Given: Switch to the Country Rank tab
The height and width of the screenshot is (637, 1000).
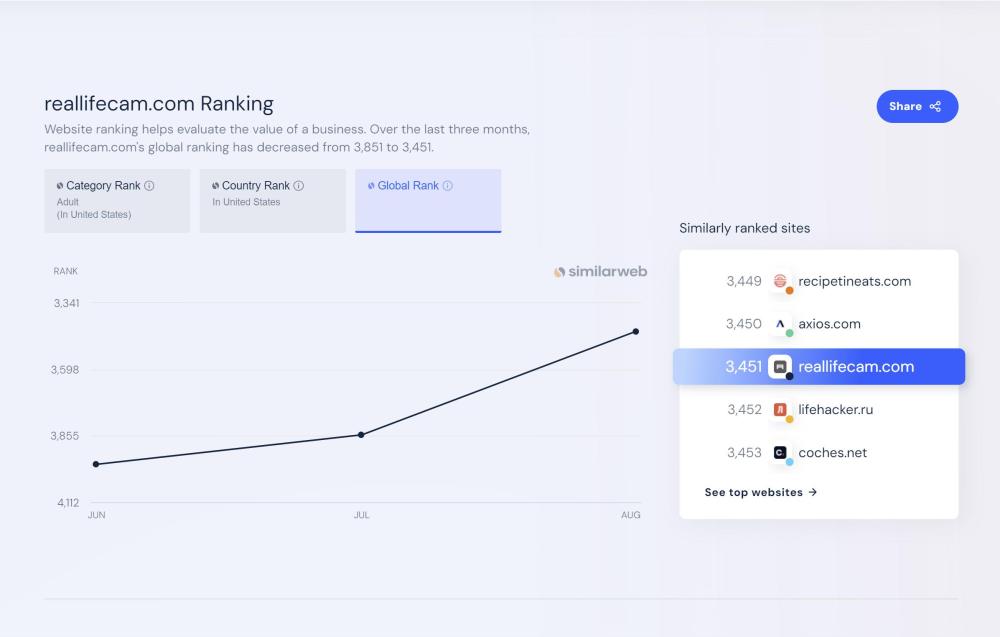Looking at the screenshot, I should pos(272,200).
